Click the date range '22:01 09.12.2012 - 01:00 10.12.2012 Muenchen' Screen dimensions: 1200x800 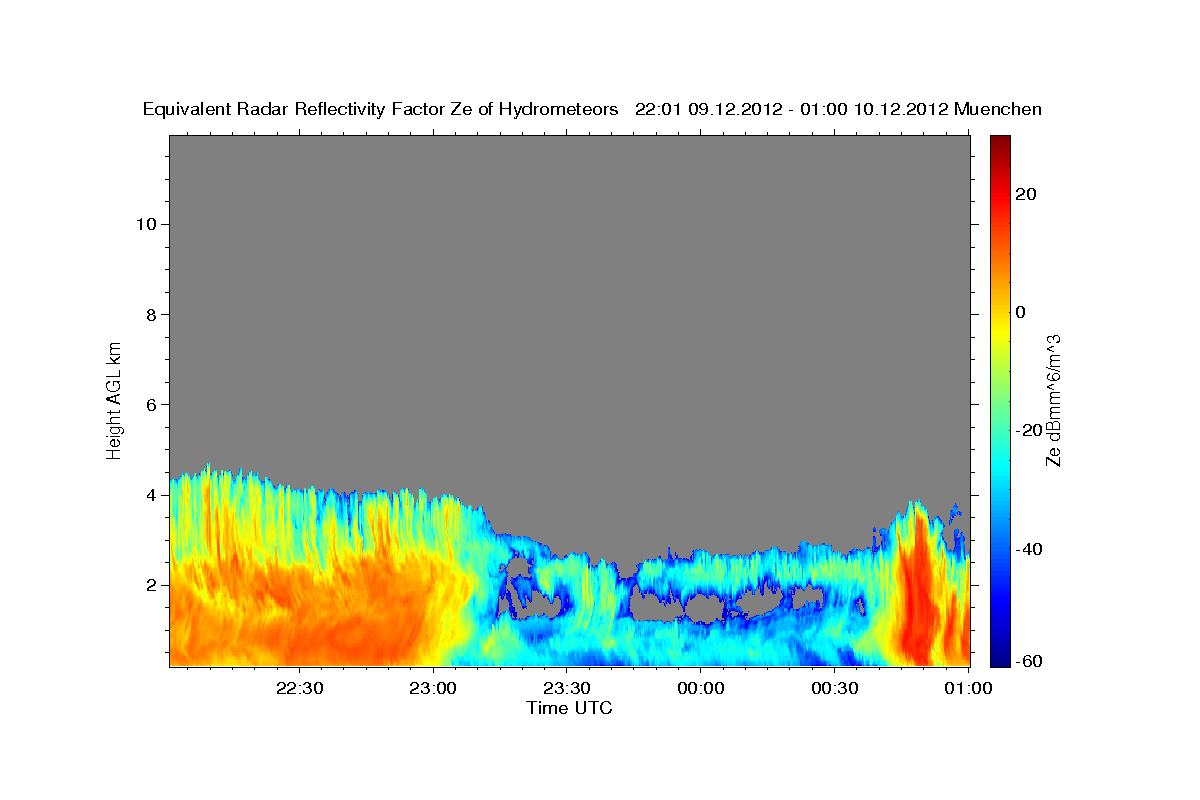coord(839,110)
